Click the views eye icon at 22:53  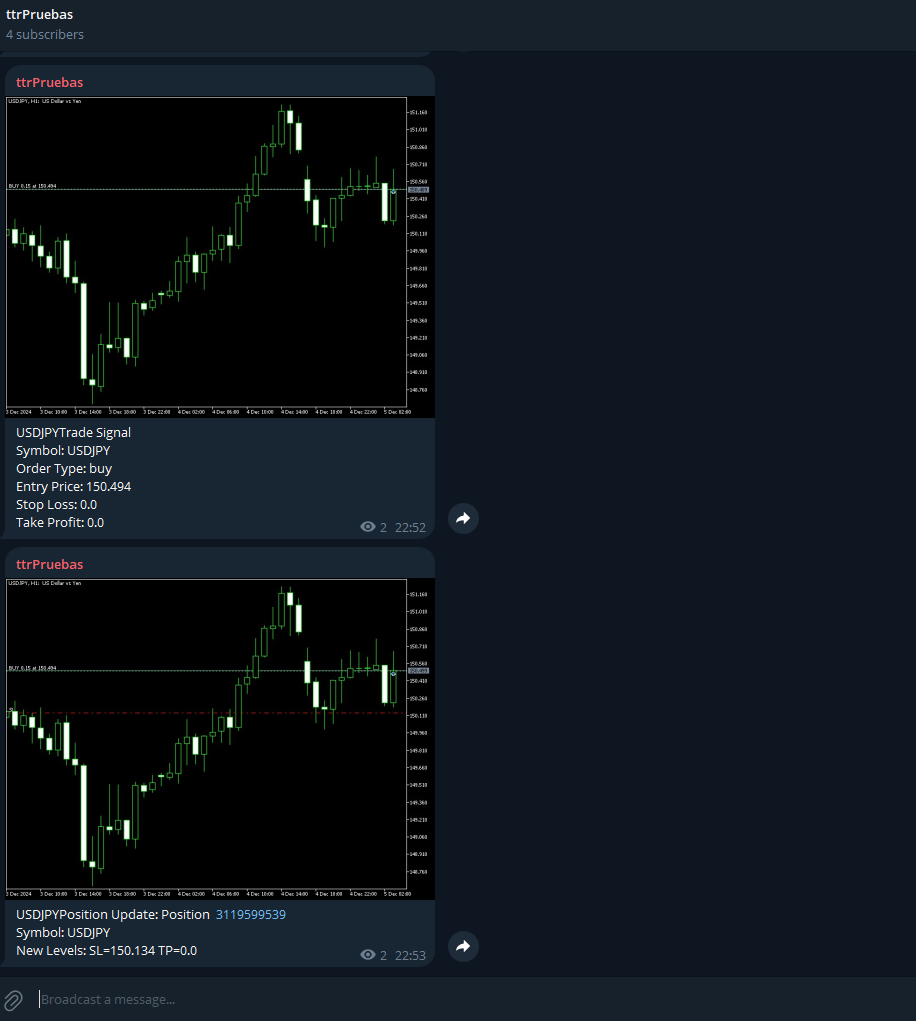pyautogui.click(x=368, y=955)
